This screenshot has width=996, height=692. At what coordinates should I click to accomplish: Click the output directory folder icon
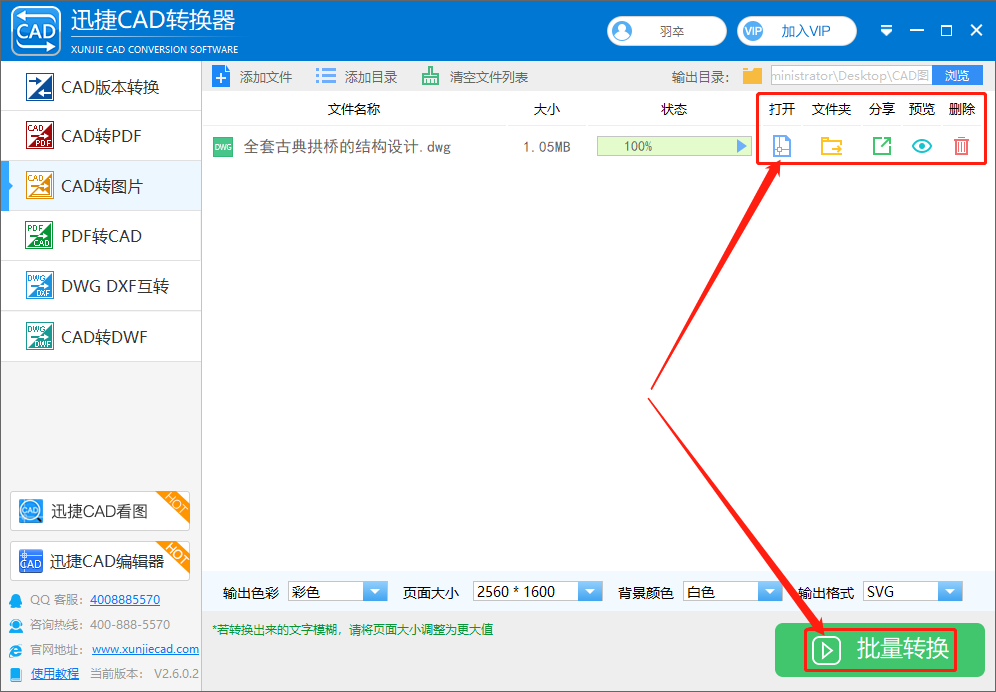(x=752, y=76)
